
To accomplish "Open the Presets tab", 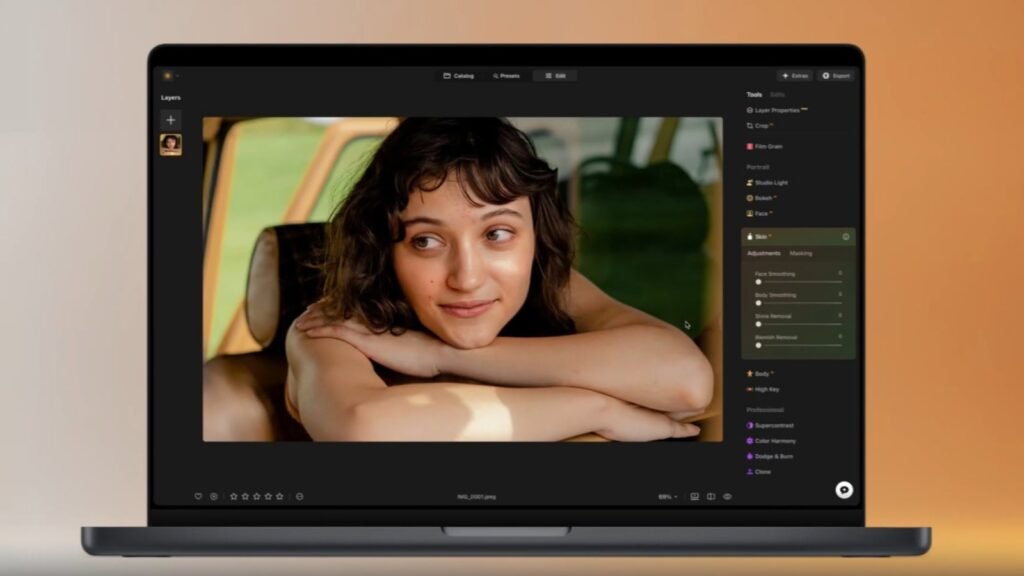I will pos(507,76).
